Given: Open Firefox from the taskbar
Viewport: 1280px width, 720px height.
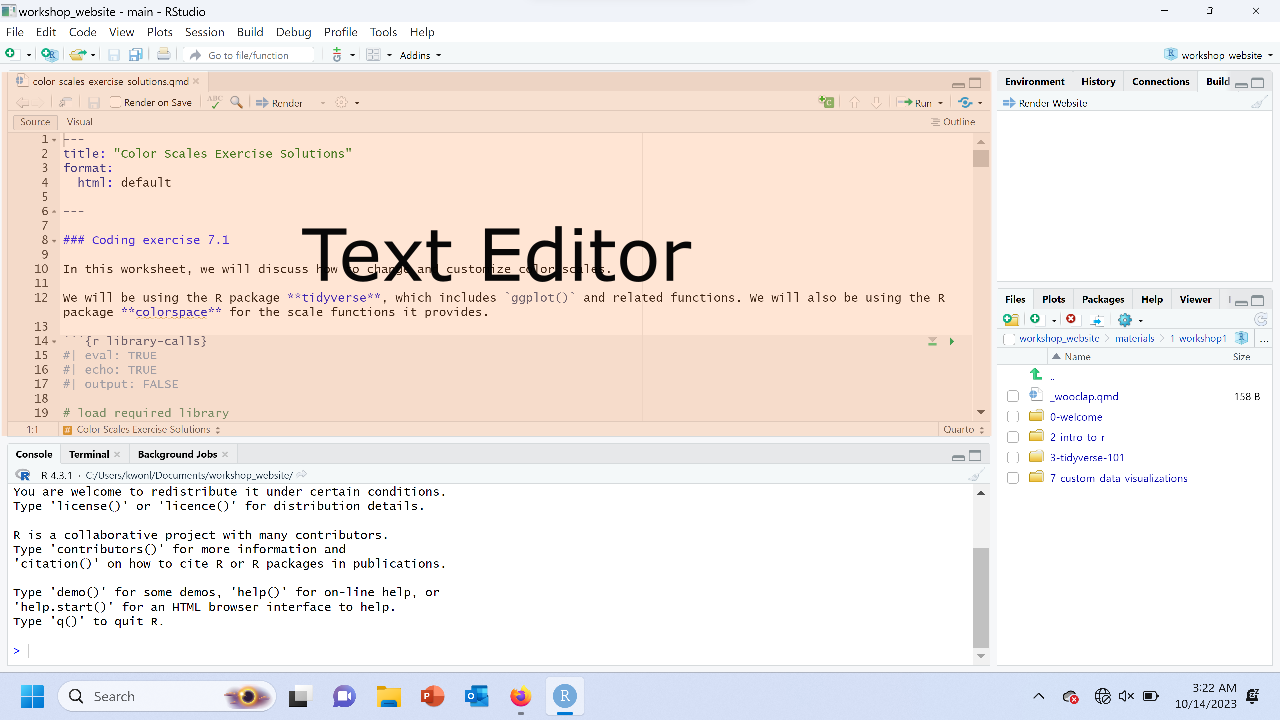Looking at the screenshot, I should 520,696.
